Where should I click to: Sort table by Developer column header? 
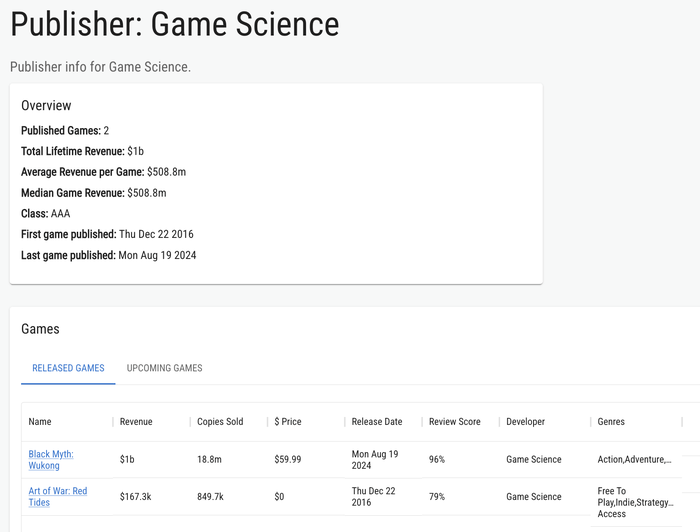[x=525, y=421]
